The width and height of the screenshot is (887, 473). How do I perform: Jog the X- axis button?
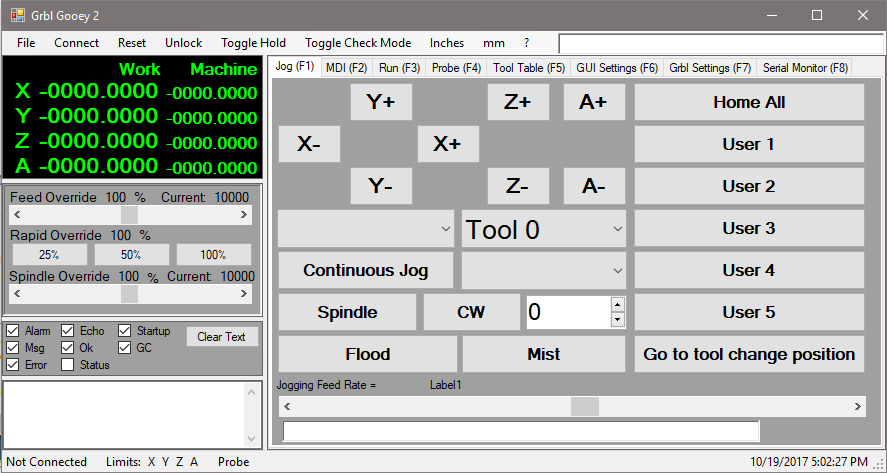309,144
